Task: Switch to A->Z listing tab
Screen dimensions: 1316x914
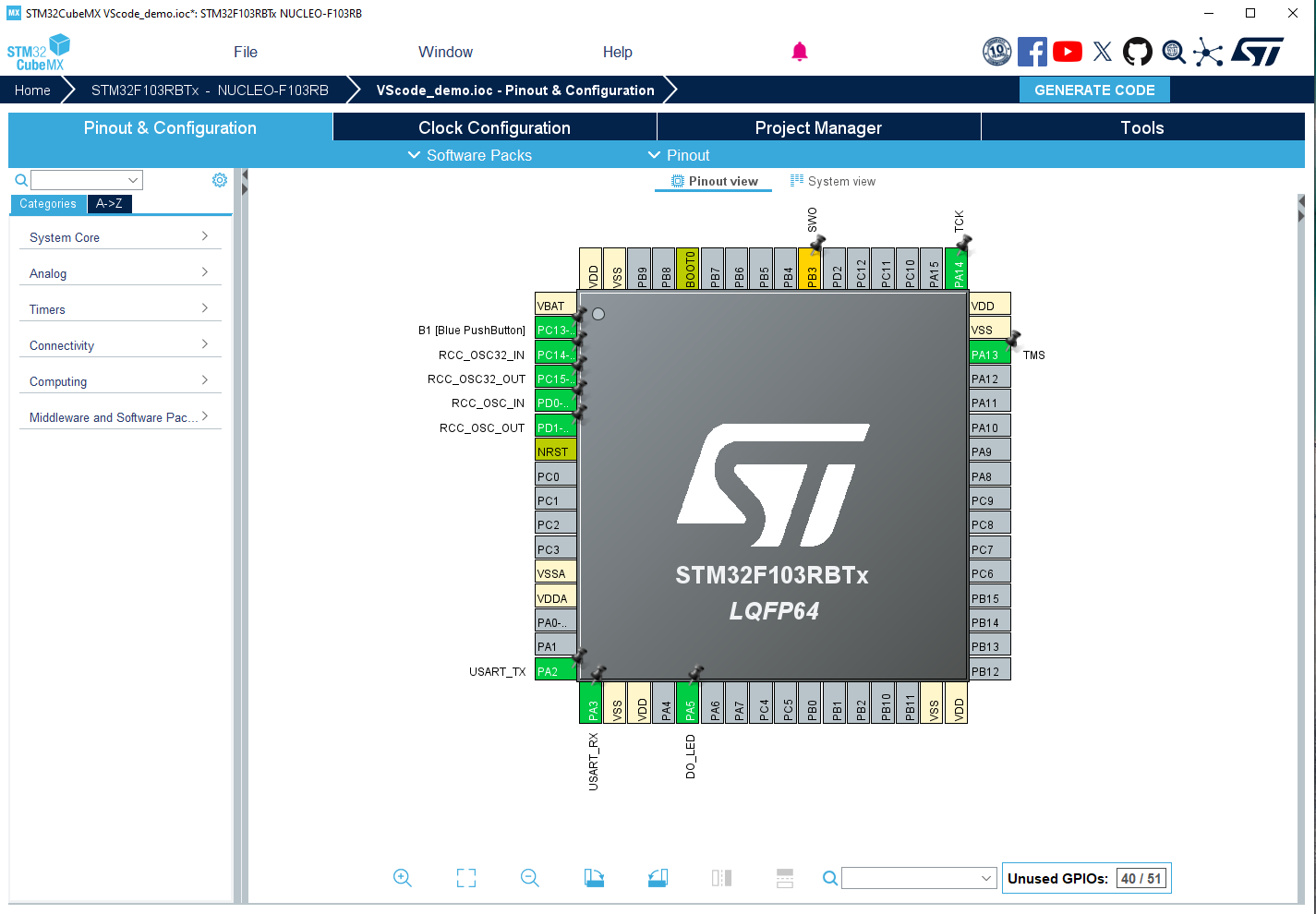Action: coord(109,204)
